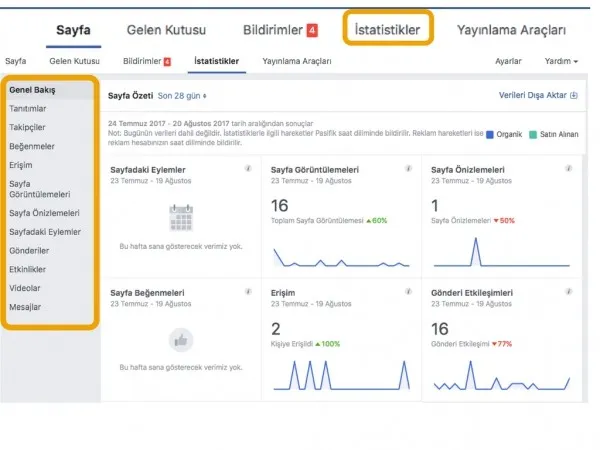Click the Gönderi Etkileşimleri card title
The height and width of the screenshot is (450, 600).
[472, 293]
